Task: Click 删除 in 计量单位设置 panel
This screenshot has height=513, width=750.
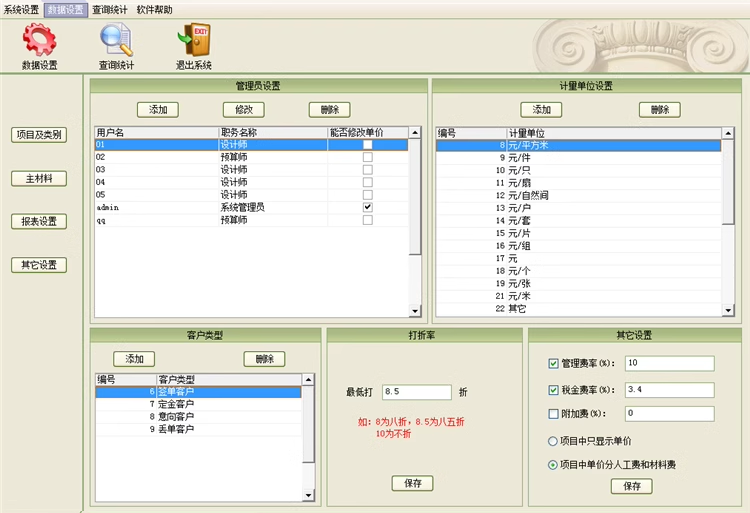Action: [x=660, y=109]
